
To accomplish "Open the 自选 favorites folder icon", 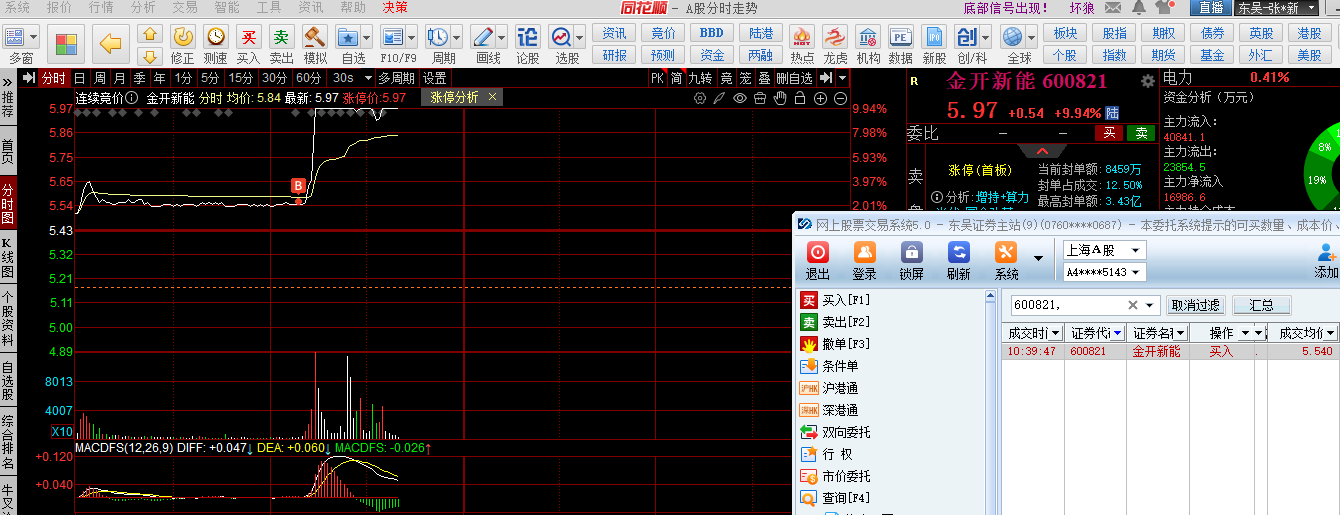I will tap(348, 38).
